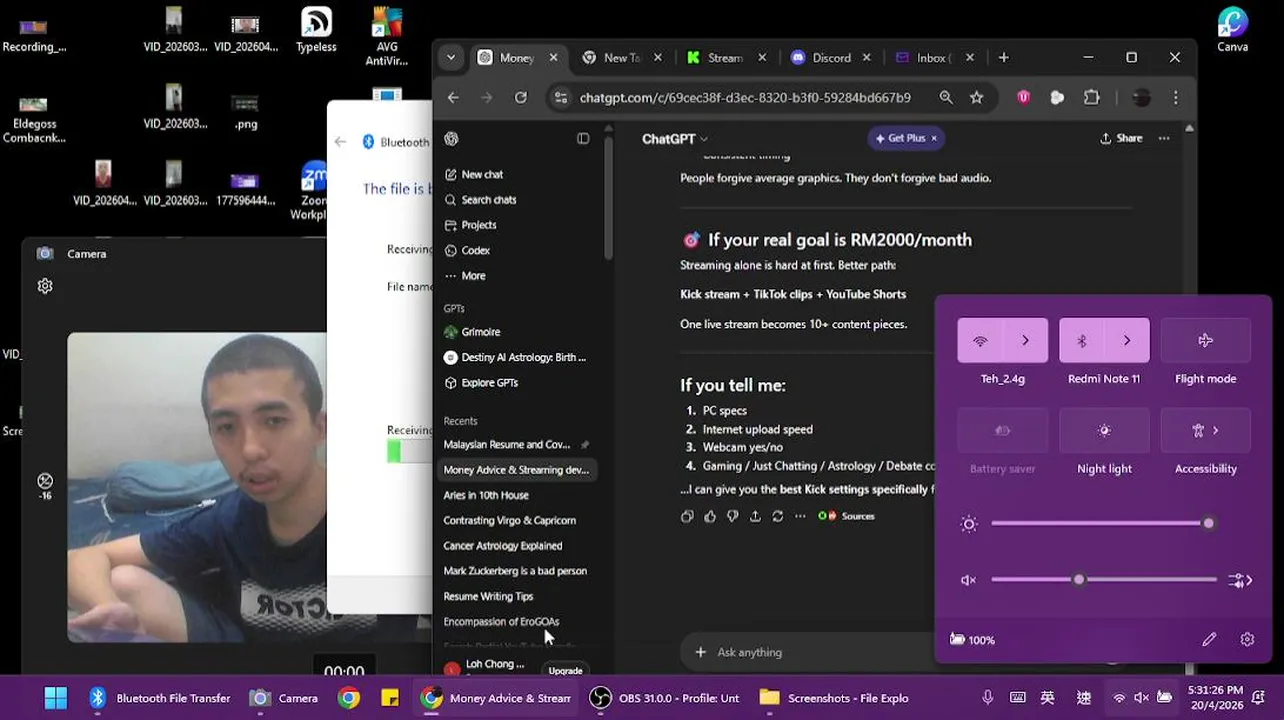Switch to the Discord browser tab
The image size is (1284, 720).
(x=831, y=58)
